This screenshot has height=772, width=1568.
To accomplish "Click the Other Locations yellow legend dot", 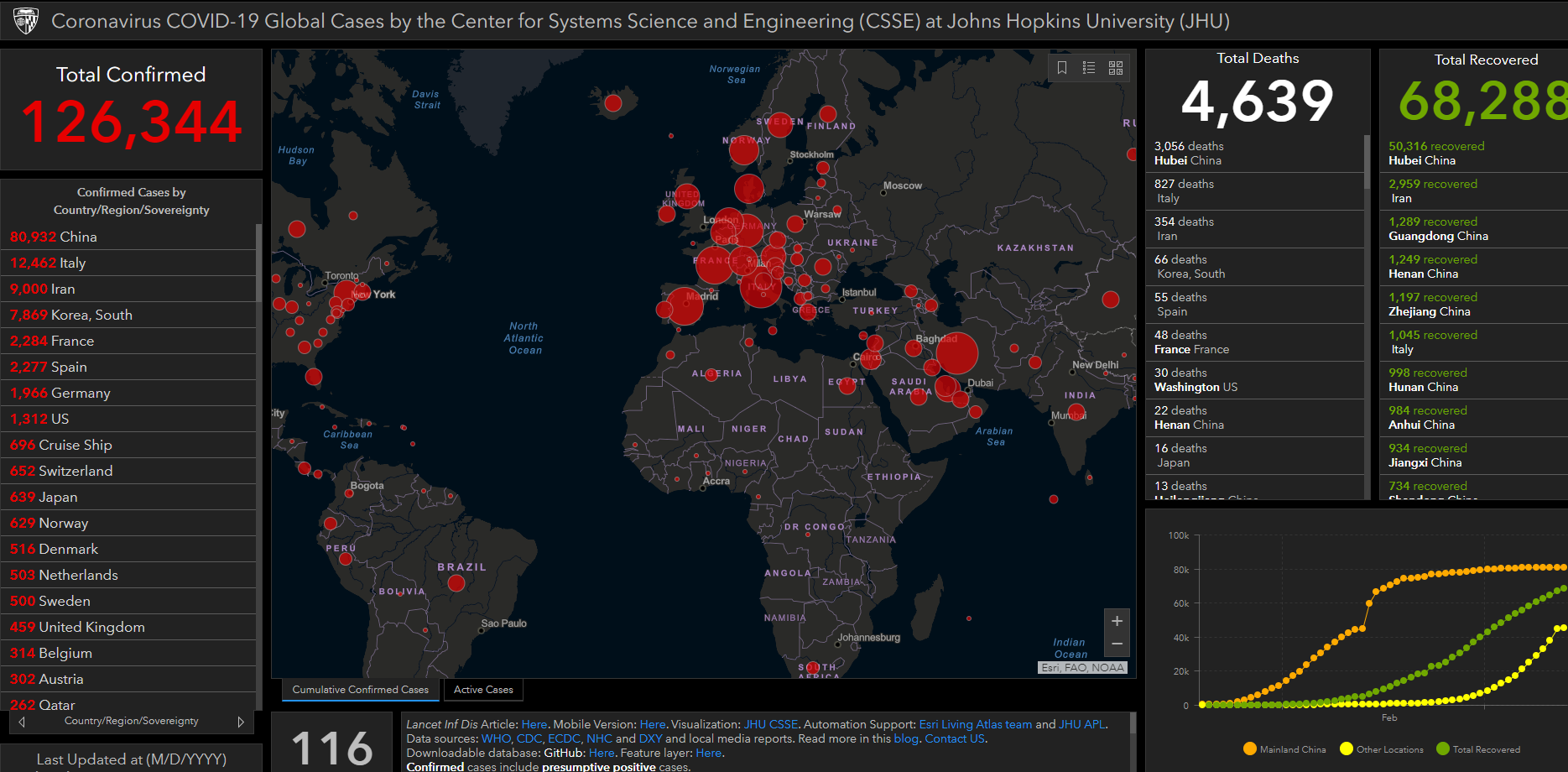I will (1347, 749).
